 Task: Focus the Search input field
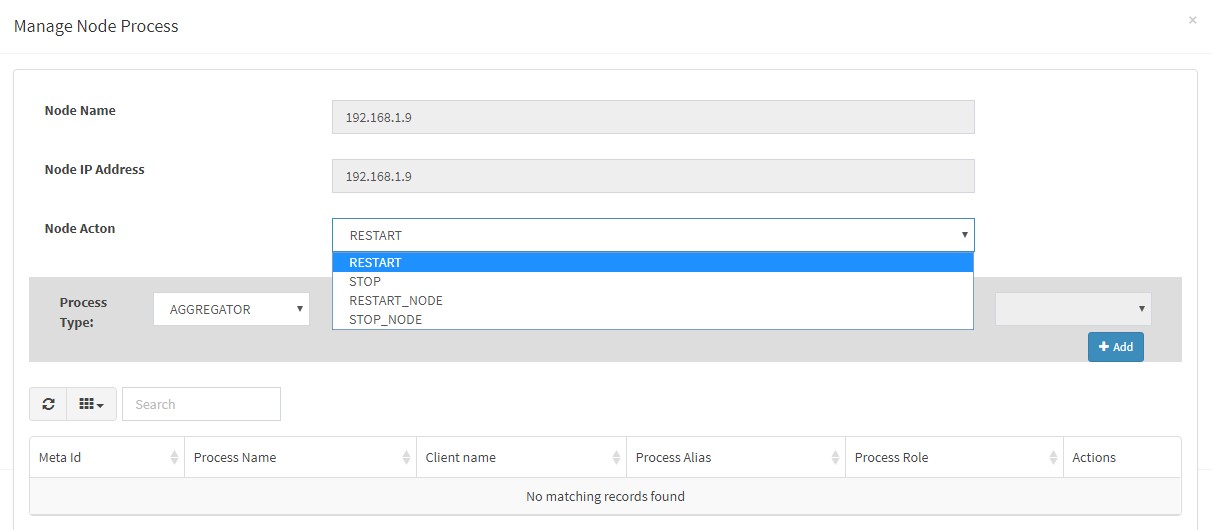pyautogui.click(x=201, y=404)
